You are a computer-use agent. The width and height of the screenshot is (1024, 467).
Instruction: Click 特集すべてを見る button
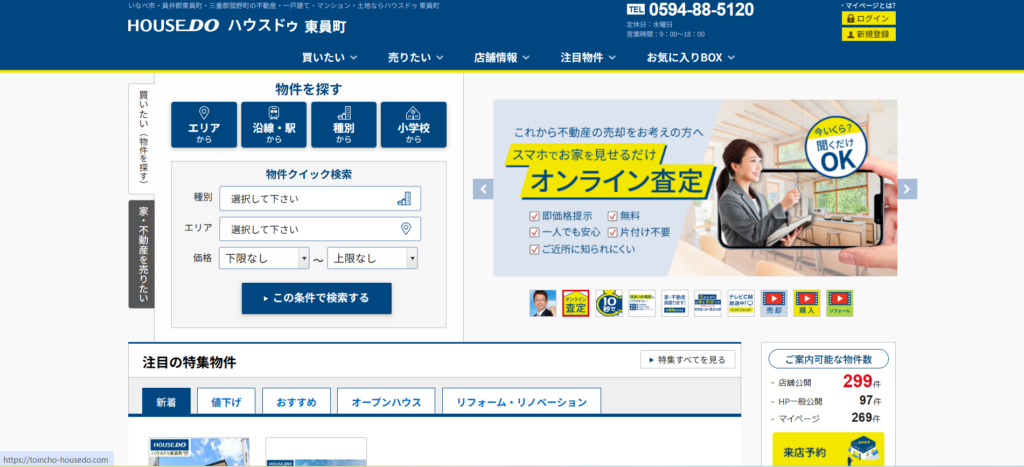pyautogui.click(x=688, y=359)
